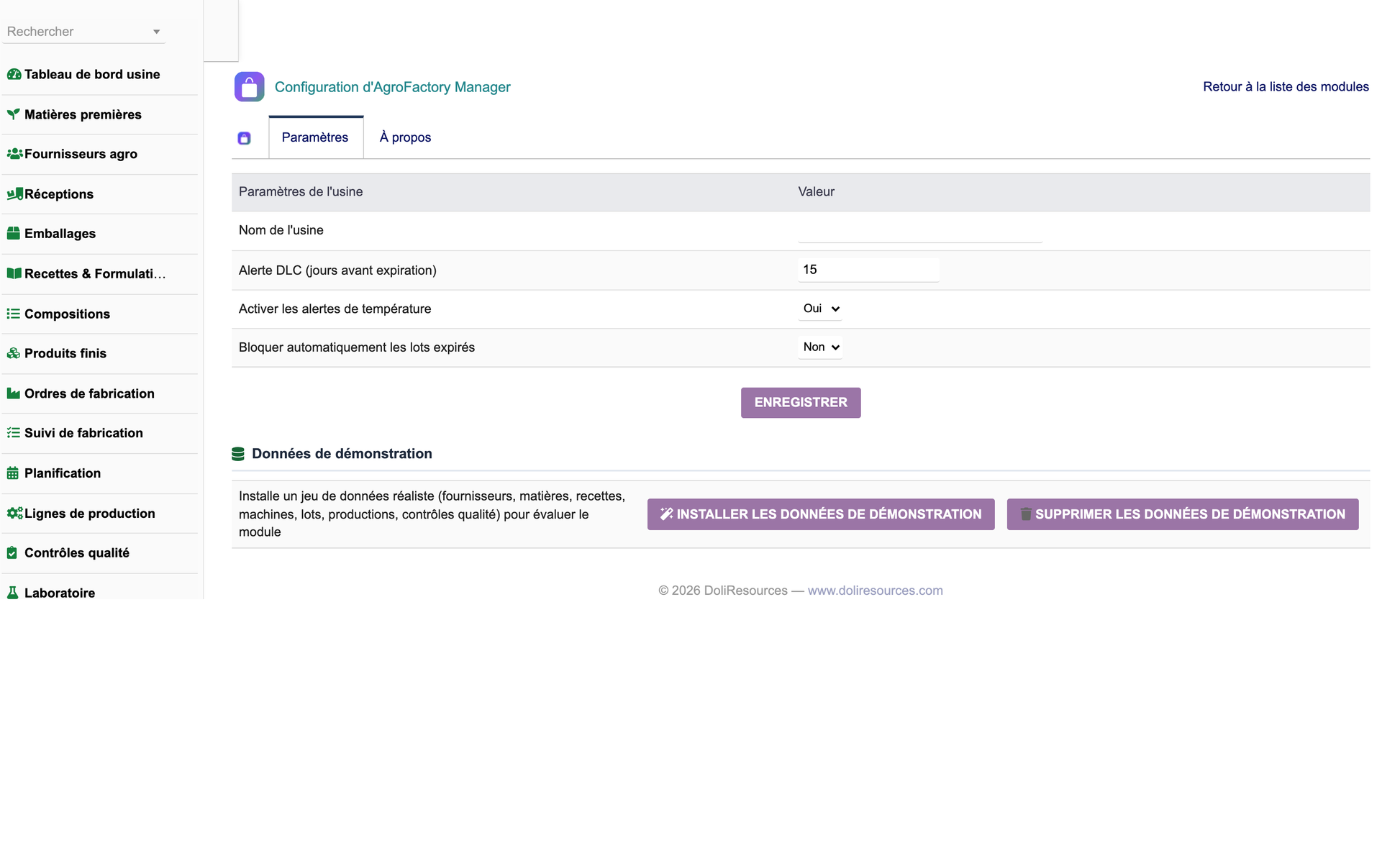Image resolution: width=1400 pixels, height=866 pixels.
Task: Click the database icon beside Données de démonstration
Action: tap(238, 454)
